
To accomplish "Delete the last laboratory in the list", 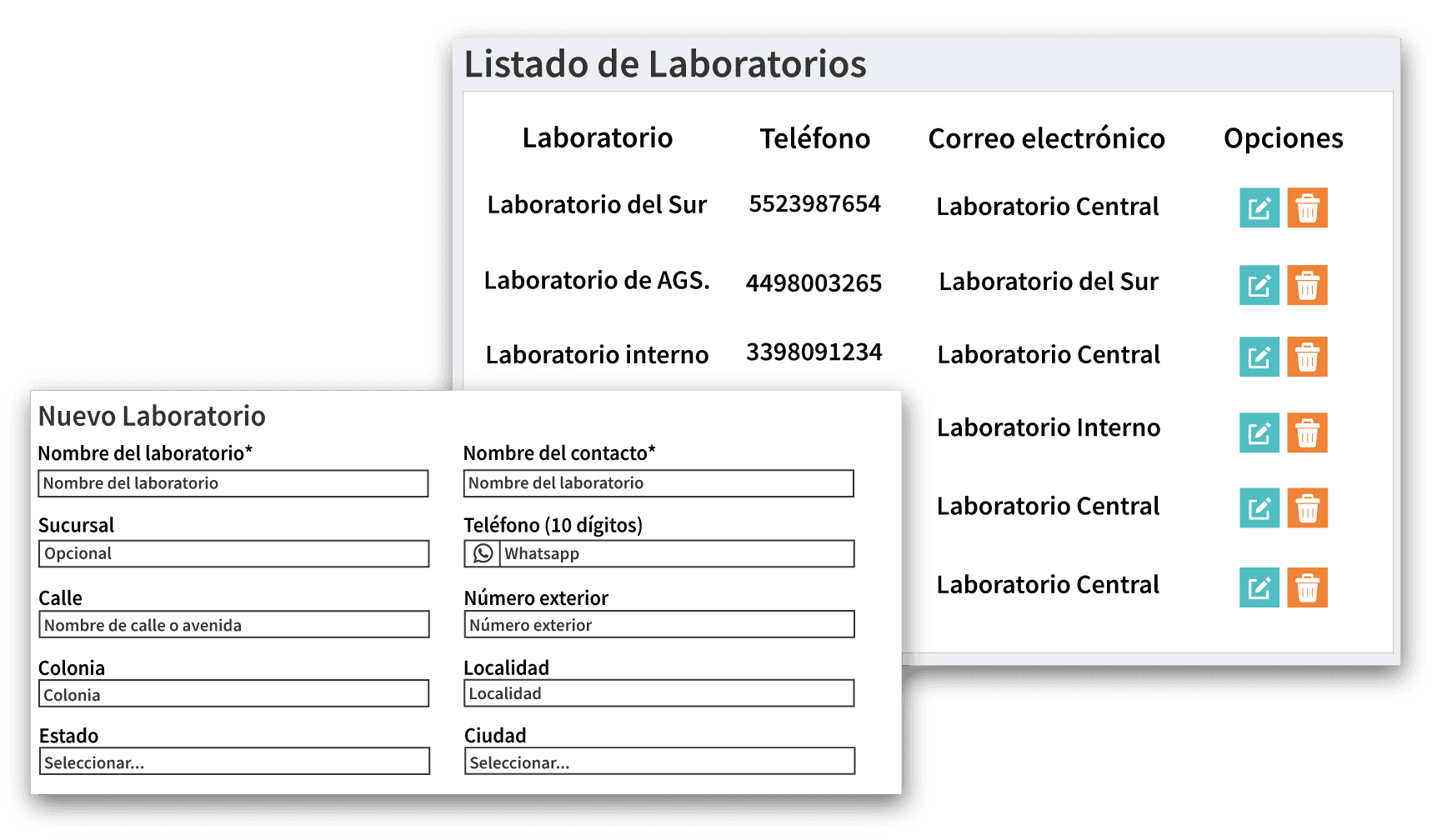I will click(x=1307, y=587).
